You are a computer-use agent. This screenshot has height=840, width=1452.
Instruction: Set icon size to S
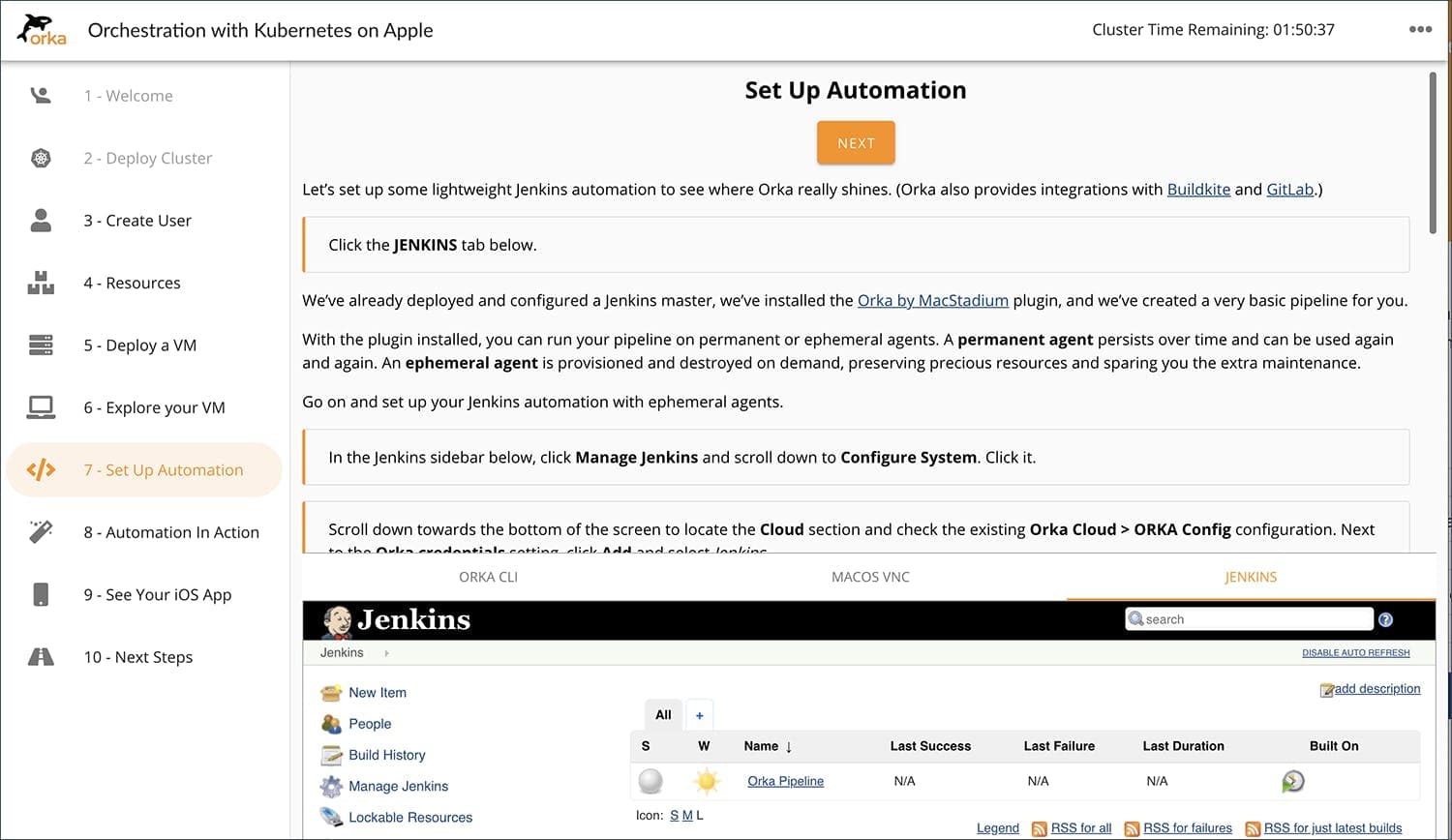(x=674, y=816)
